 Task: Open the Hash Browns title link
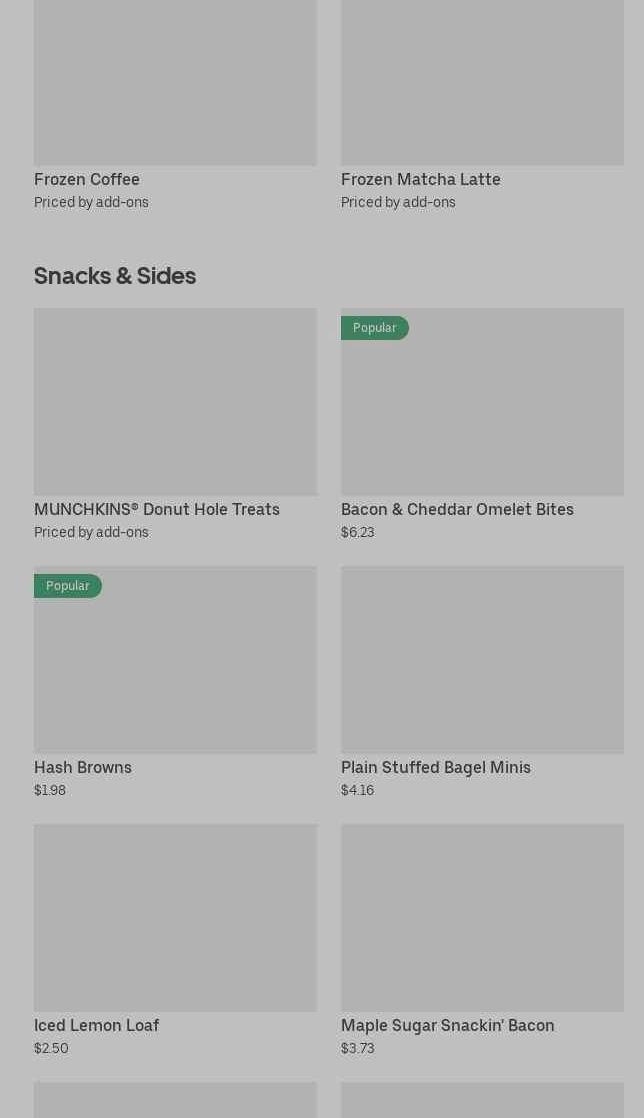coord(83,768)
